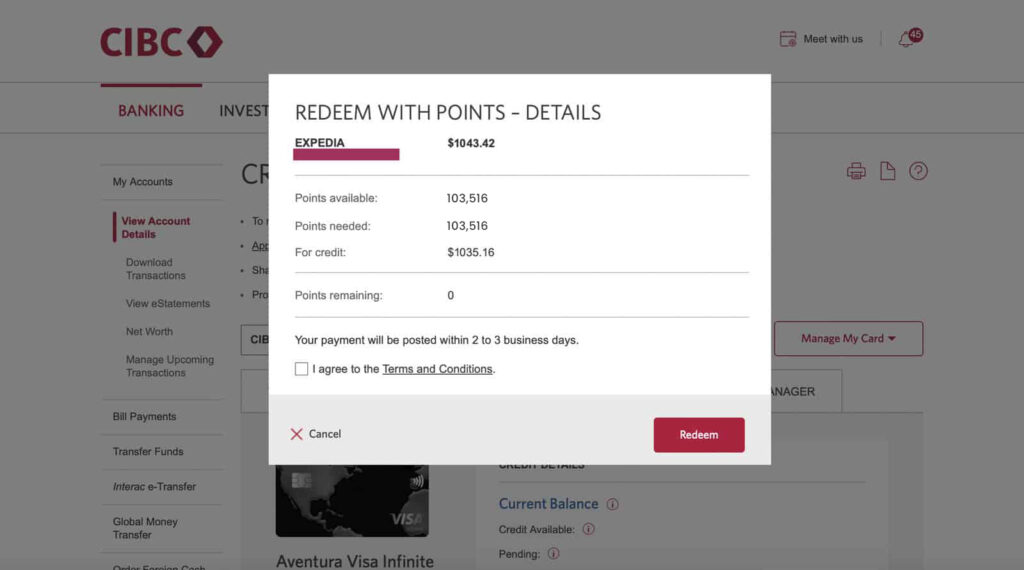1024x570 pixels.
Task: Click the Pending info icon
Action: [553, 553]
